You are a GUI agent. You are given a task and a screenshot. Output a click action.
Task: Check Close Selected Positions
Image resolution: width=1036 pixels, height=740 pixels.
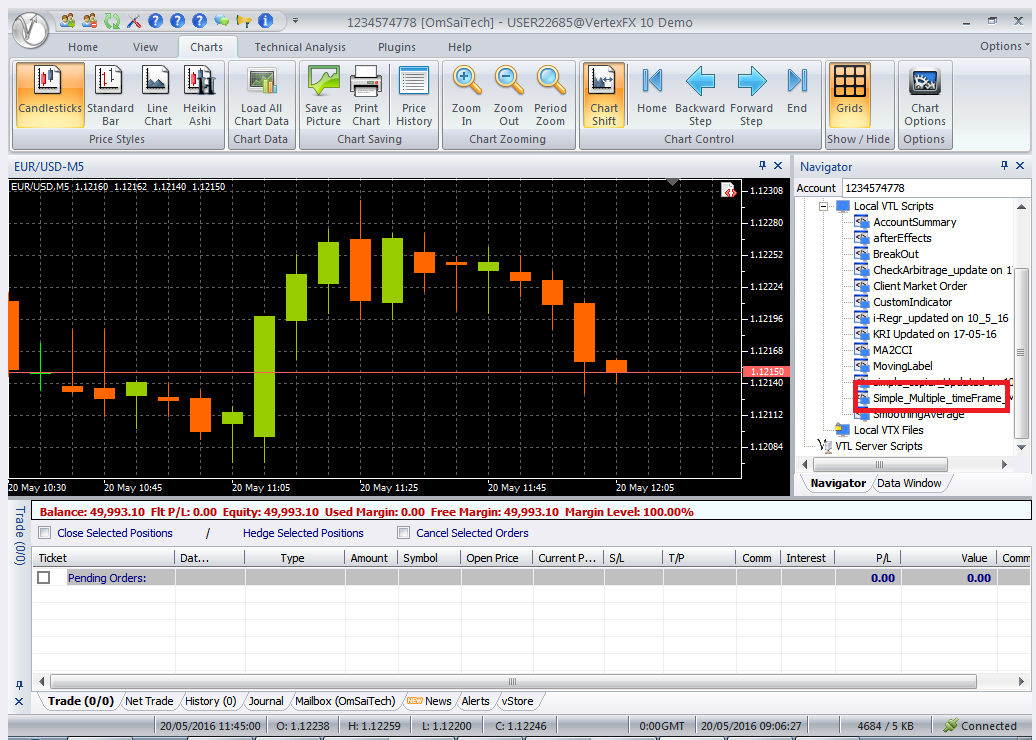click(x=43, y=533)
